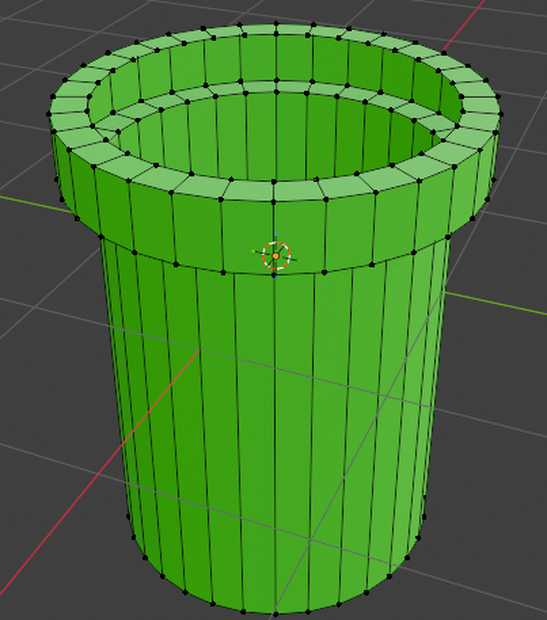Click the 3D cursor on the pipe rim
Viewport: 547px width, 620px height.
pos(276,256)
